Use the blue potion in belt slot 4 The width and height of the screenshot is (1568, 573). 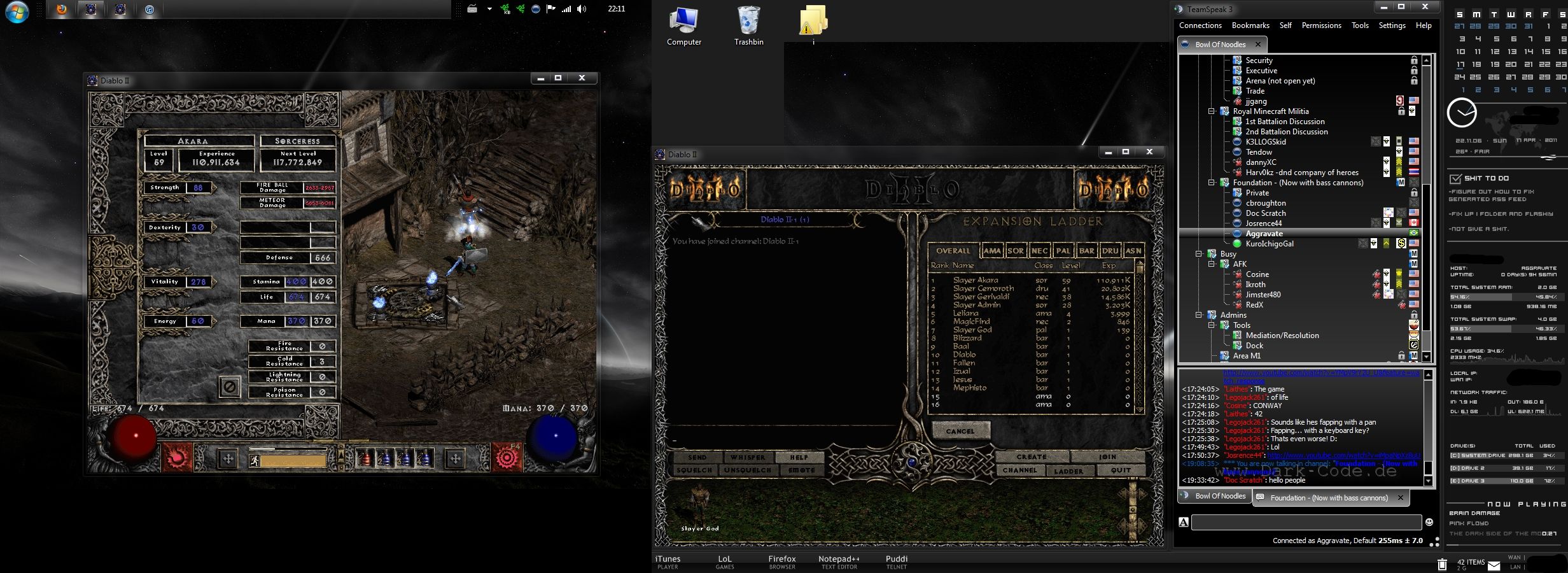pos(424,458)
